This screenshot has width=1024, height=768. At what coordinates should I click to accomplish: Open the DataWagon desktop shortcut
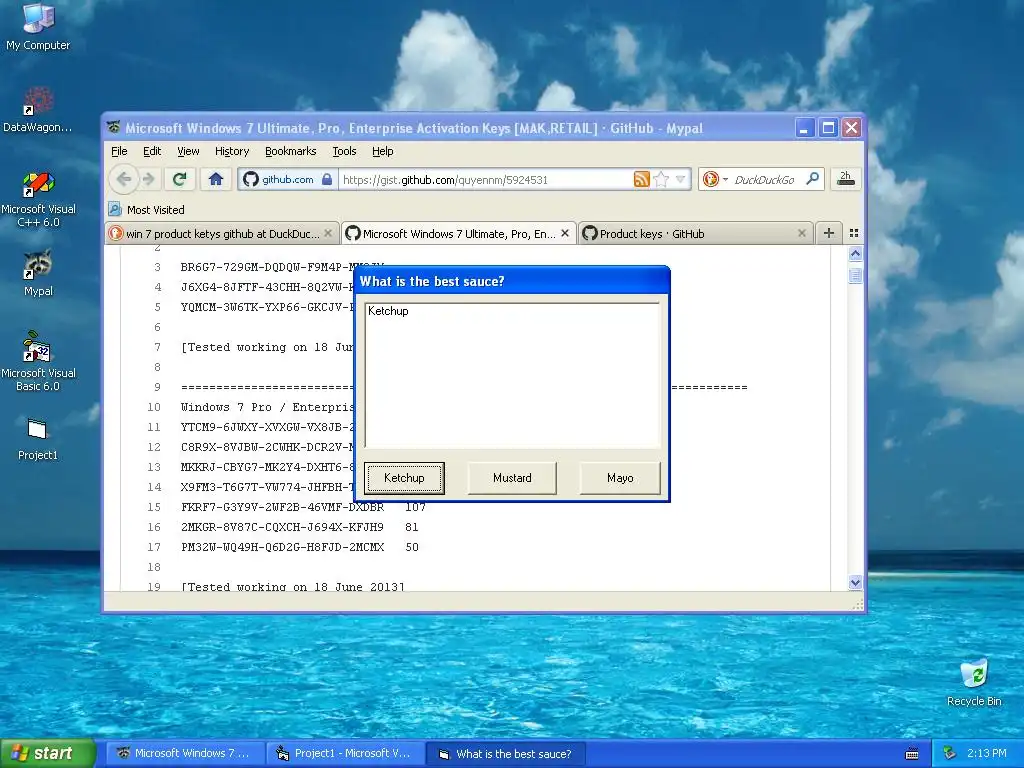click(38, 110)
